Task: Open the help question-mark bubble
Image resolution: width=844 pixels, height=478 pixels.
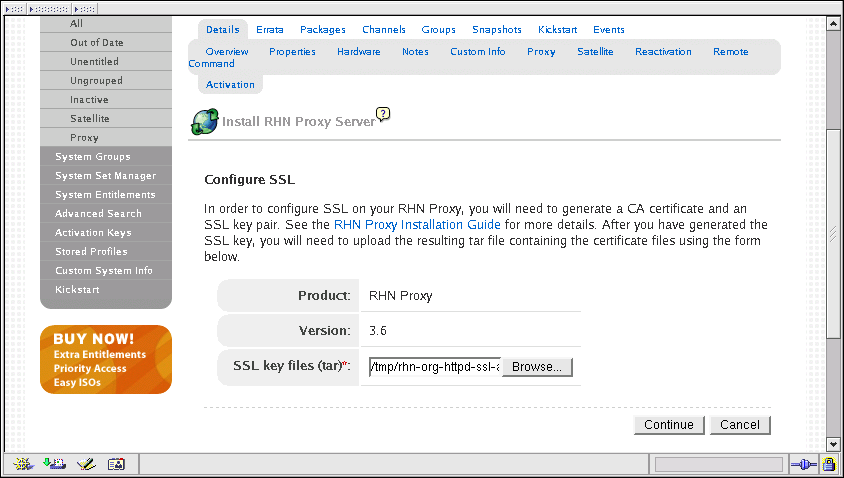Action: point(383,114)
